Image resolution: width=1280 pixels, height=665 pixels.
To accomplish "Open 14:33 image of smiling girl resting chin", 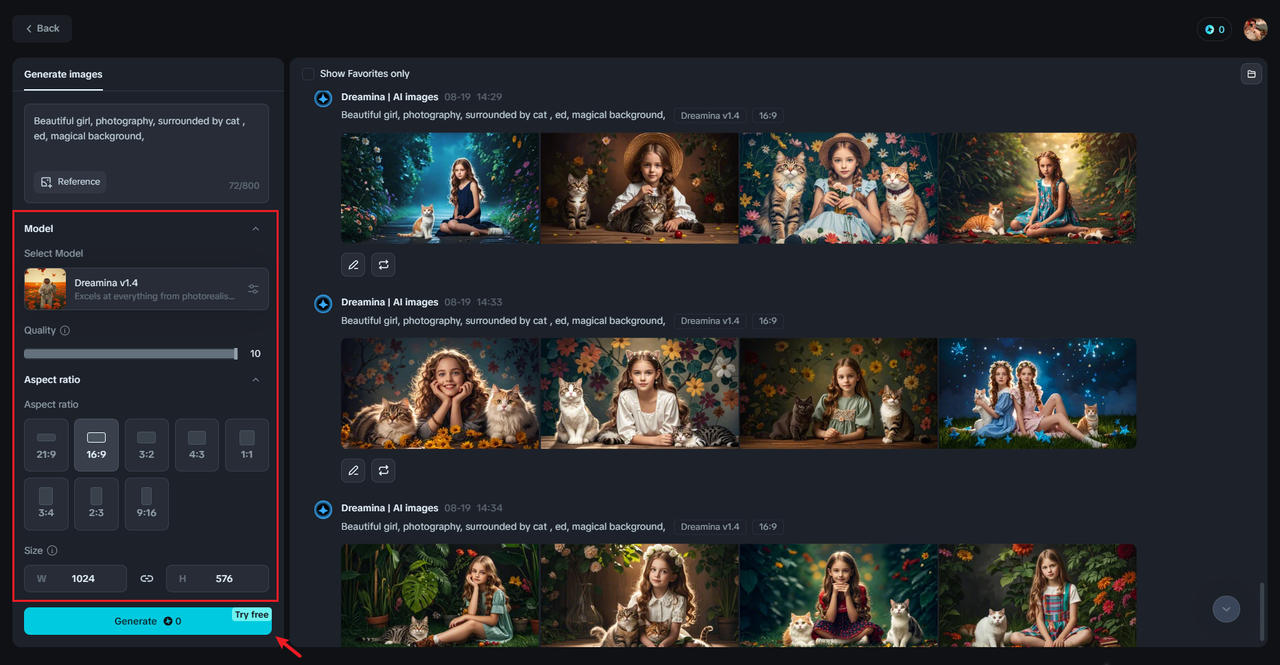I will tap(440, 393).
